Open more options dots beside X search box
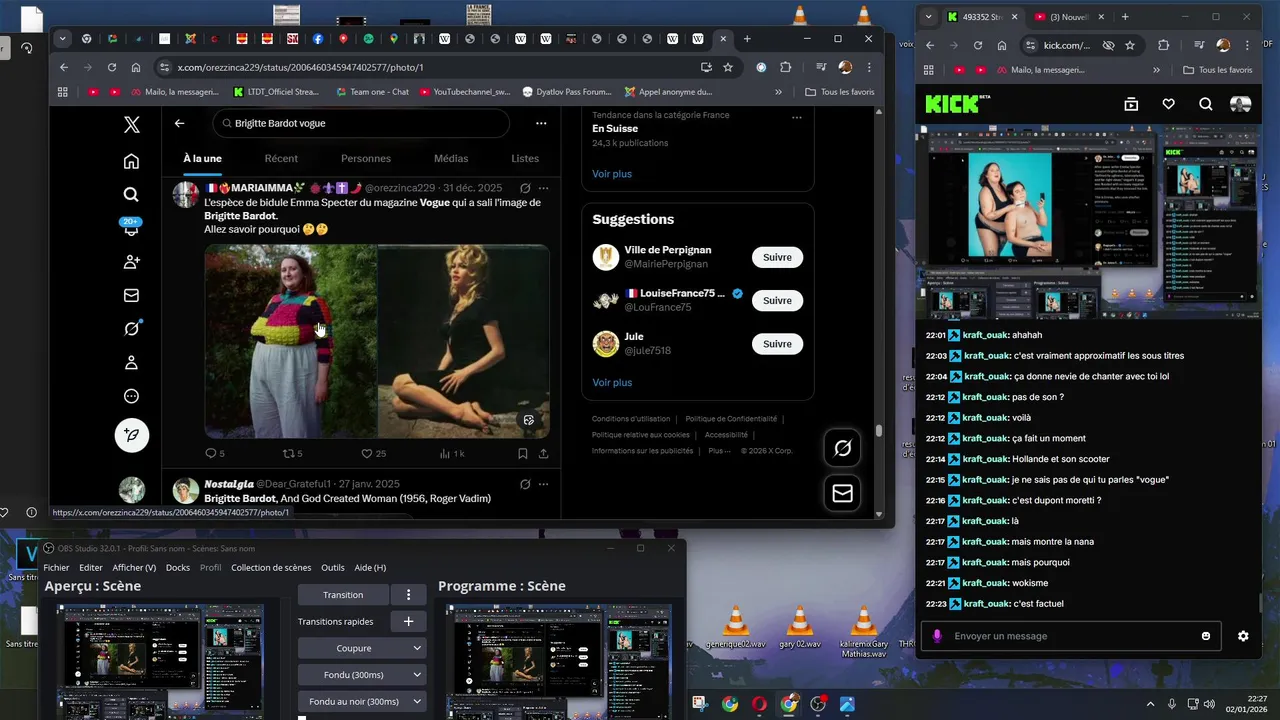 pyautogui.click(x=540, y=123)
